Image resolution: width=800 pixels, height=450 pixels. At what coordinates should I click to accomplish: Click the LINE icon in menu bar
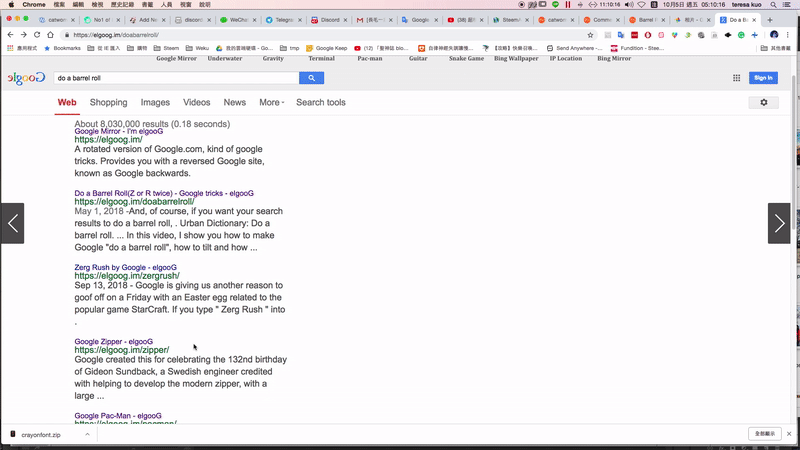[556, 5]
